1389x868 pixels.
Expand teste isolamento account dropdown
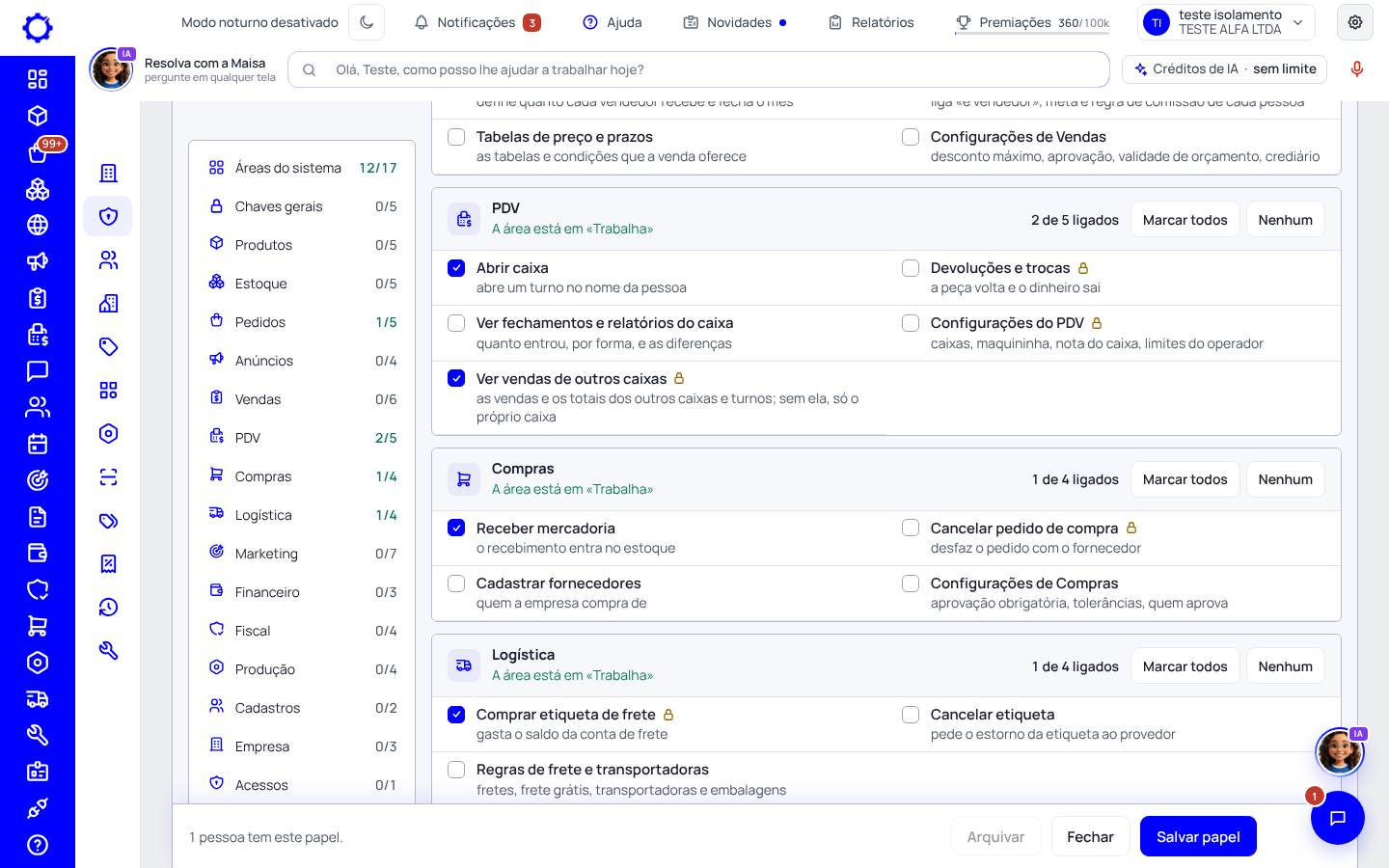[1226, 22]
